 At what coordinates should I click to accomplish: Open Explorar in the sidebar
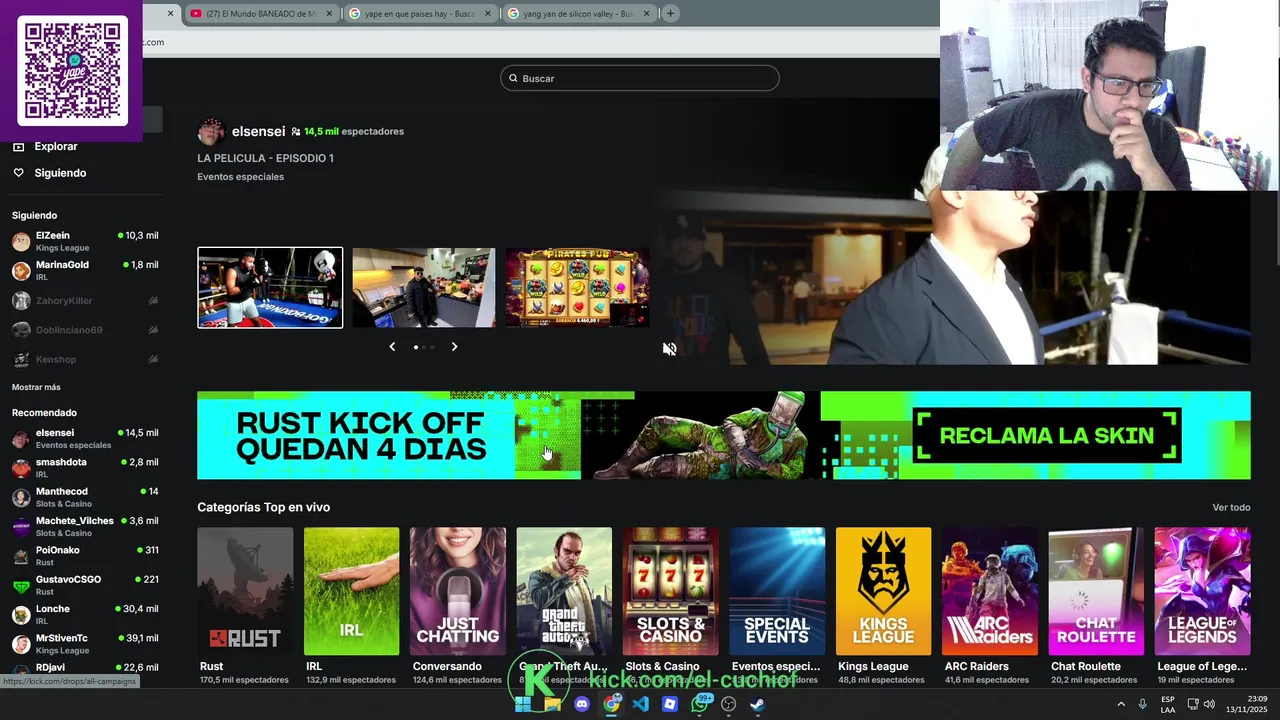coord(56,146)
